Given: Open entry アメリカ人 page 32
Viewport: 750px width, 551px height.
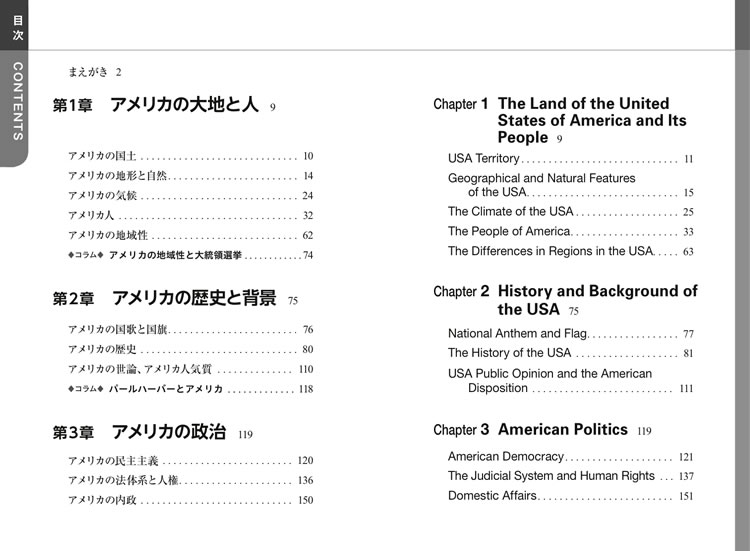Looking at the screenshot, I should (190, 215).
